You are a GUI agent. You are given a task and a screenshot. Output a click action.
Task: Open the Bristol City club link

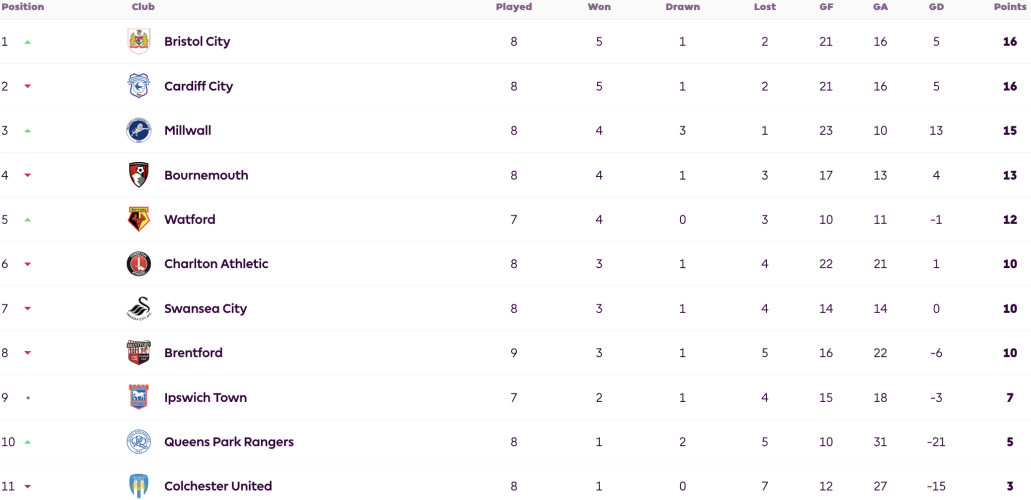[197, 41]
